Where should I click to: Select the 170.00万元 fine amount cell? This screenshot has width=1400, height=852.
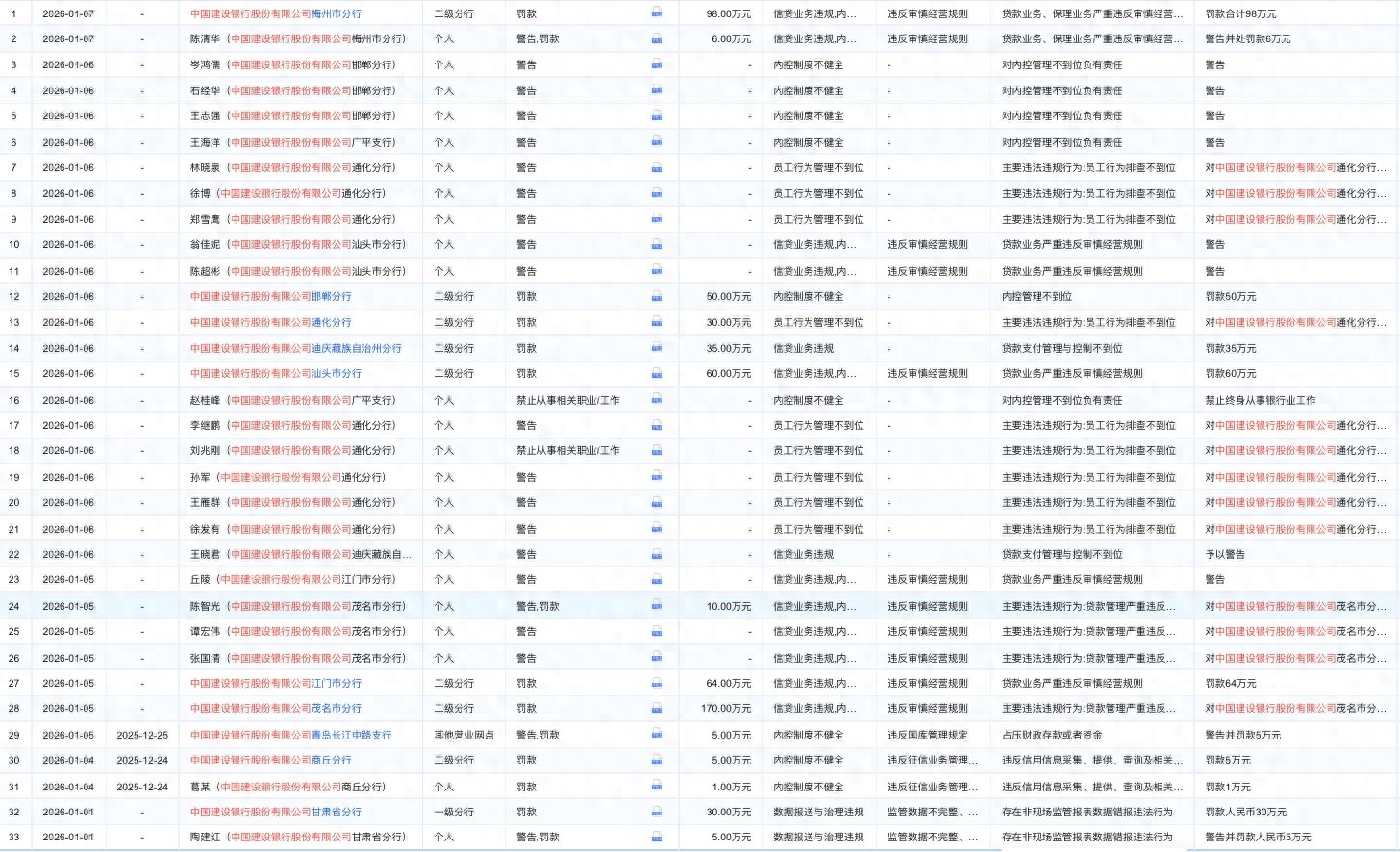coord(726,708)
